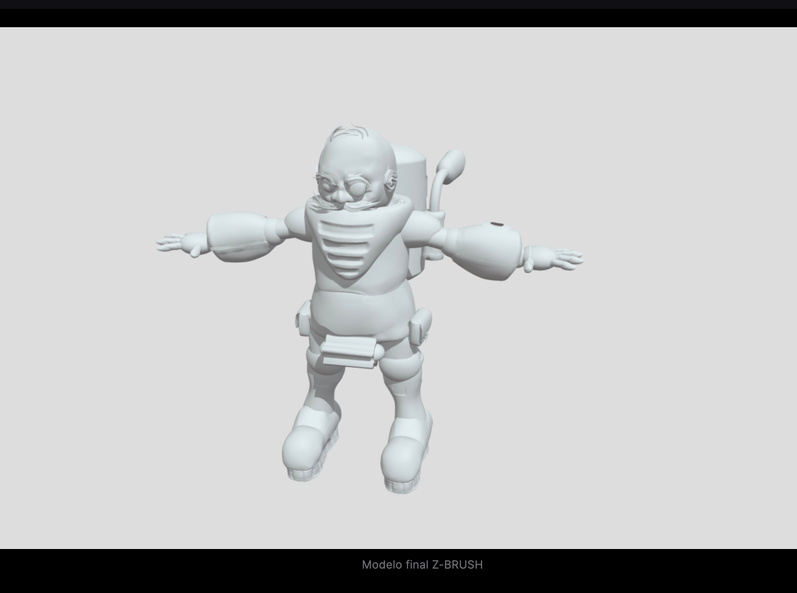The height and width of the screenshot is (593, 797).
Task: Click the front belt pouch at the waist
Action: (x=350, y=351)
